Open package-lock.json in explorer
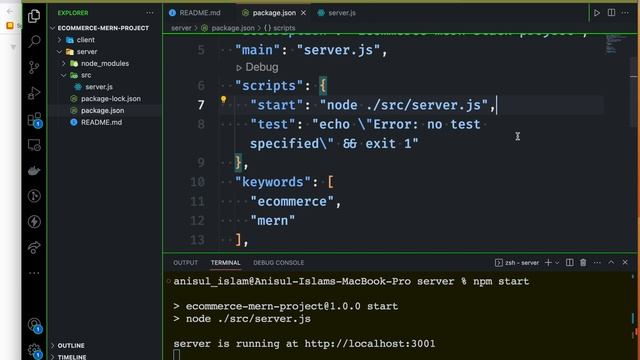 pyautogui.click(x=111, y=99)
